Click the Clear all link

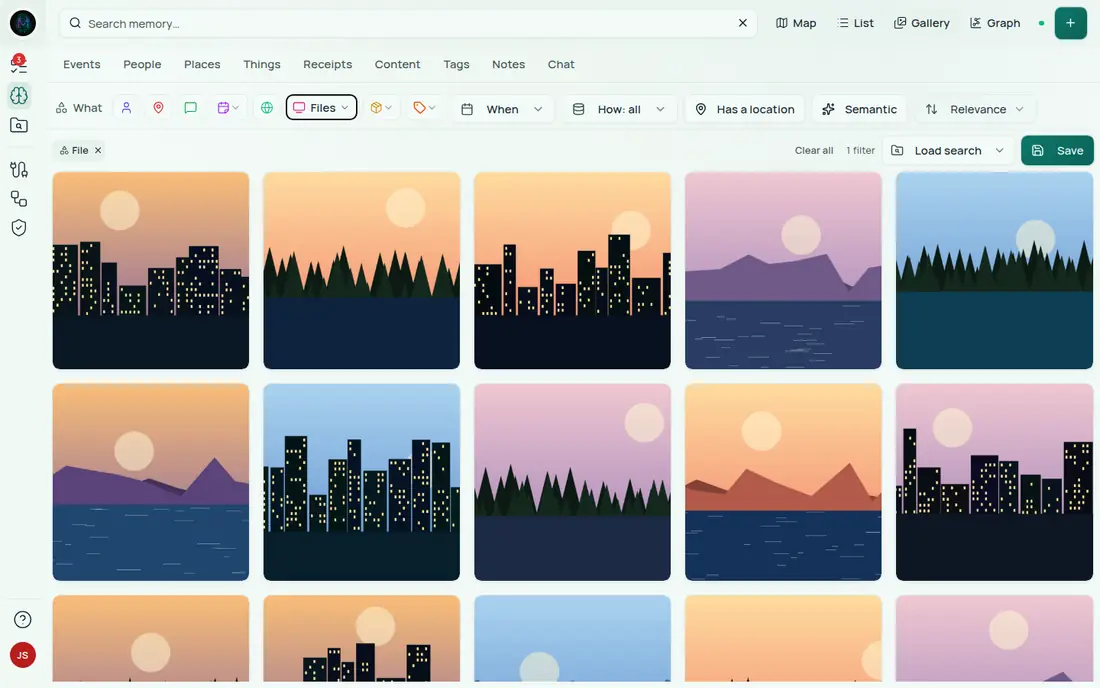[x=814, y=150]
